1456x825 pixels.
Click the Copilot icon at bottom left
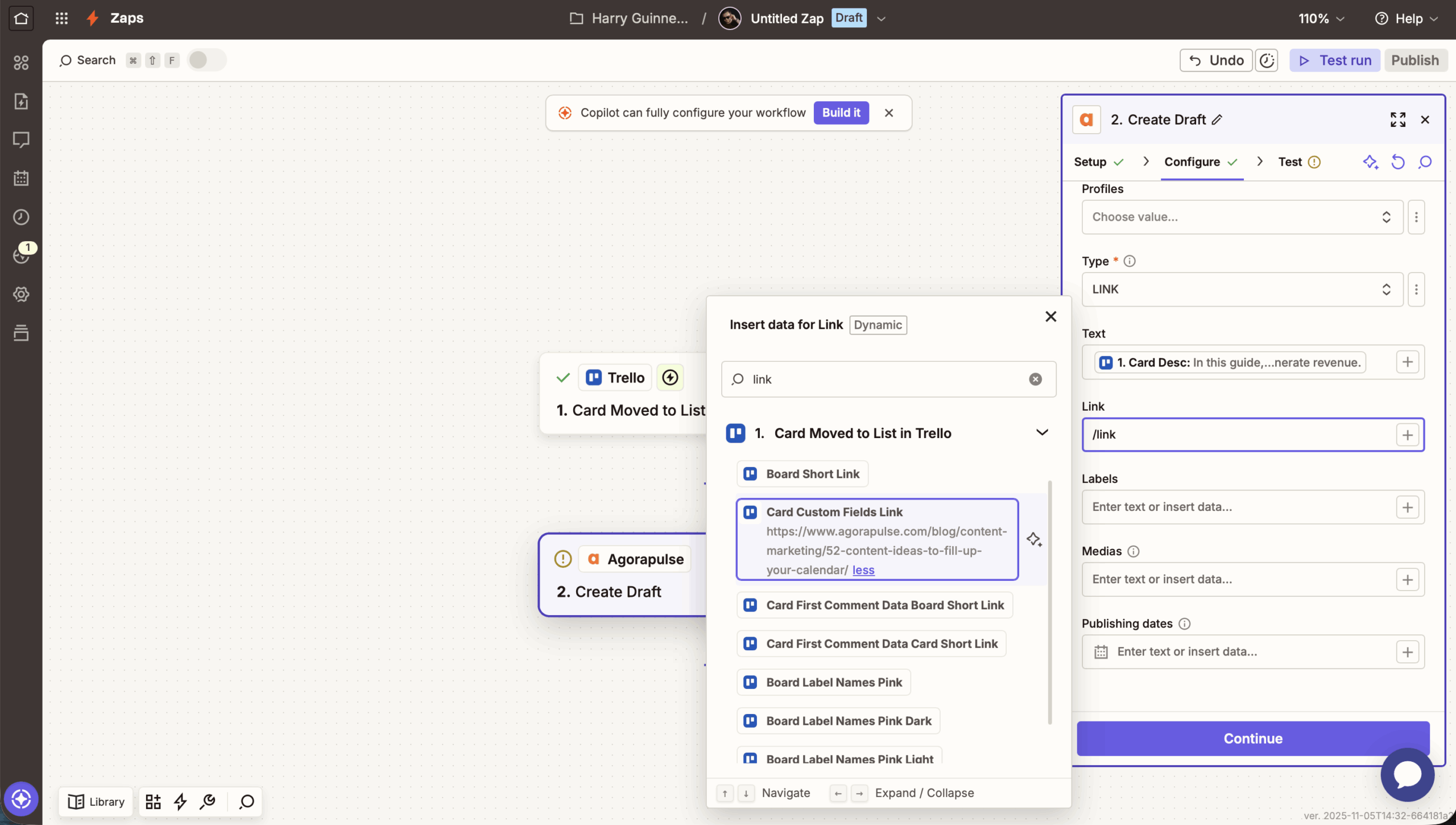coord(21,799)
